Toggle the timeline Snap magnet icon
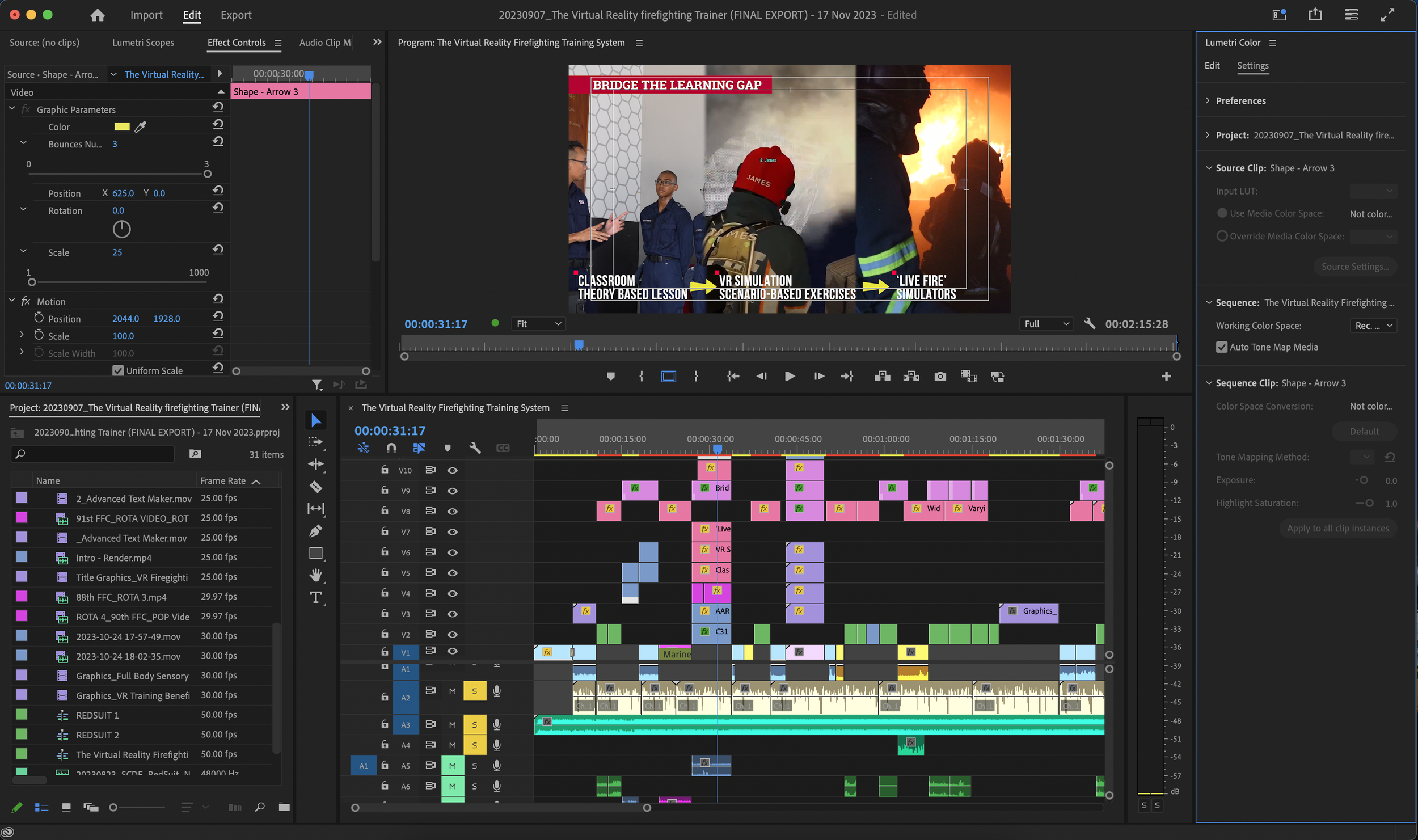This screenshot has height=840, width=1418. (x=391, y=448)
